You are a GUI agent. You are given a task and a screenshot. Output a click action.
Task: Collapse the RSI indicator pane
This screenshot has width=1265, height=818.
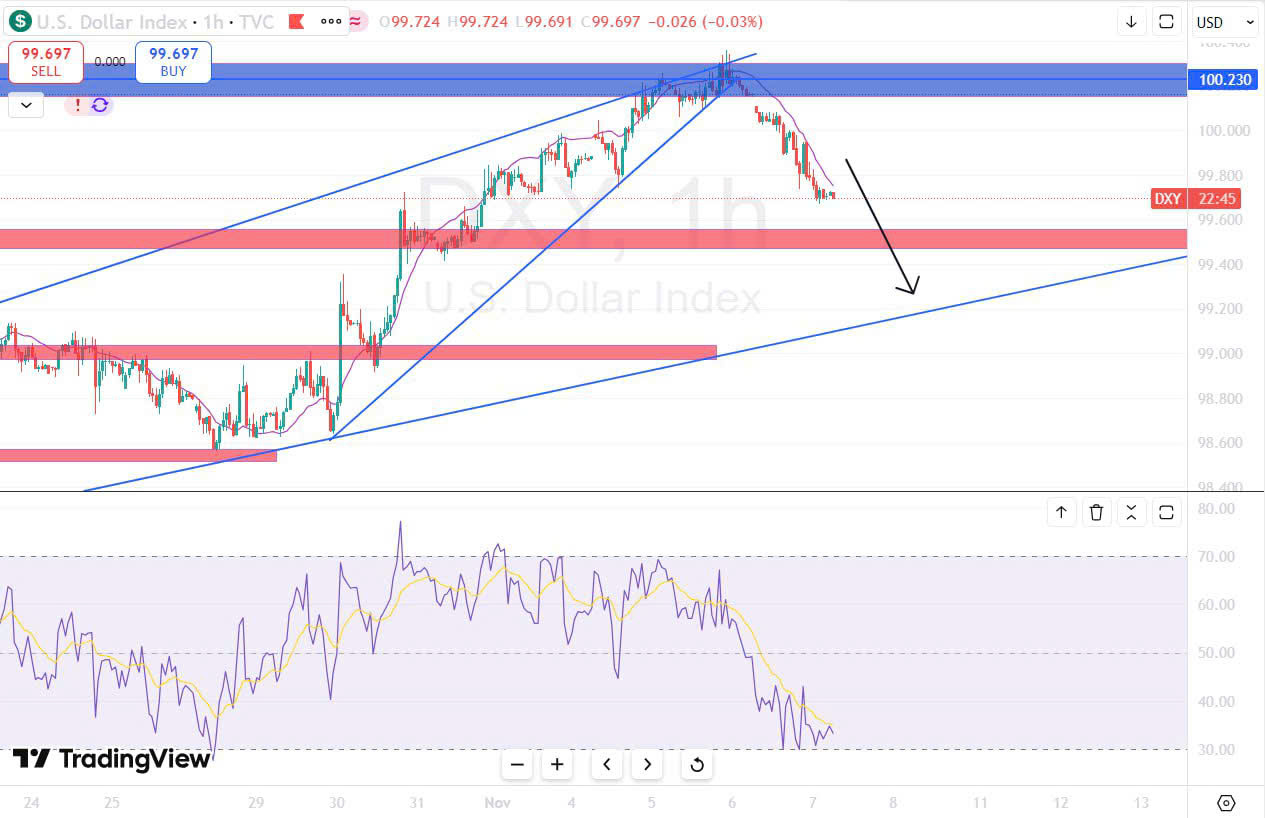tap(1131, 513)
